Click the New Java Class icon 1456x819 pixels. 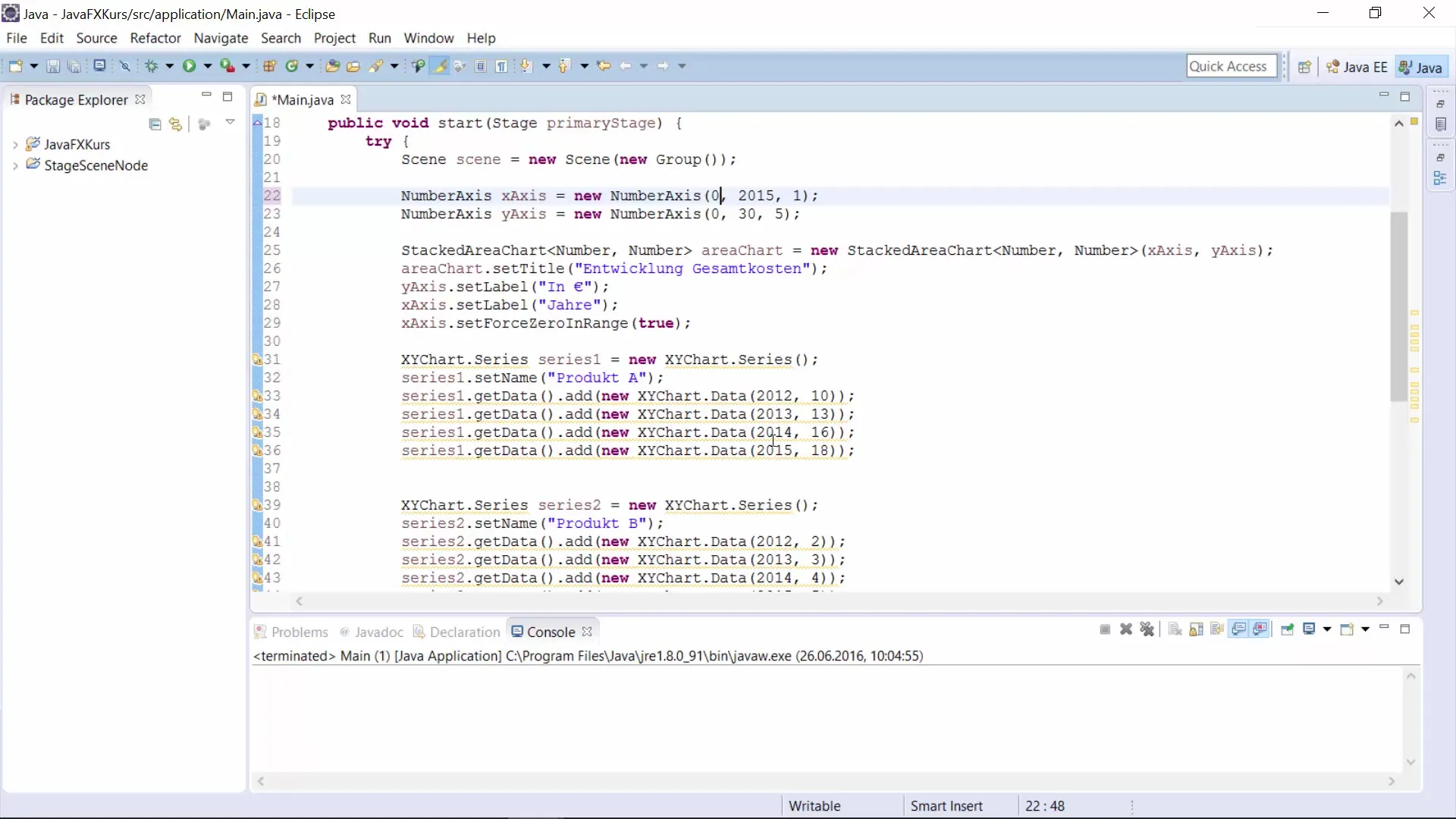coord(291,67)
